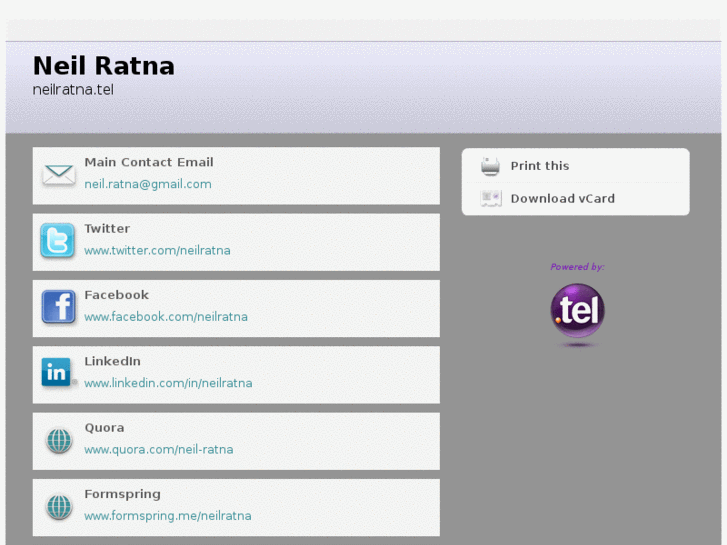Open www.twitter.com/neilratna link
The width and height of the screenshot is (727, 545).
pyautogui.click(x=157, y=250)
